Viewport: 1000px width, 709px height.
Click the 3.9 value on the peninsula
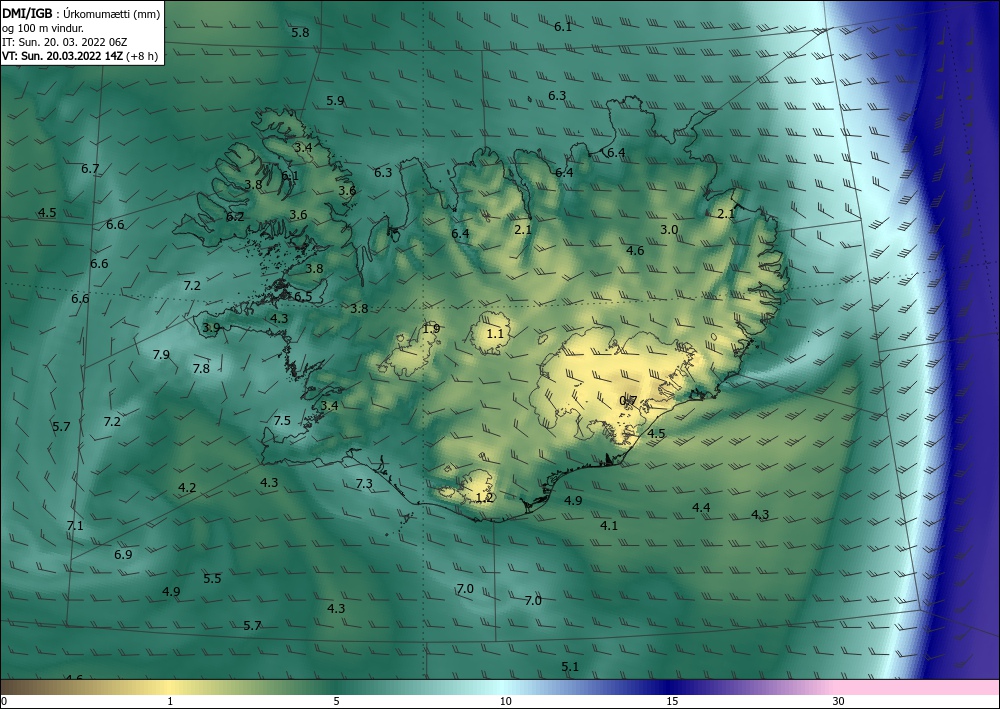click(211, 328)
